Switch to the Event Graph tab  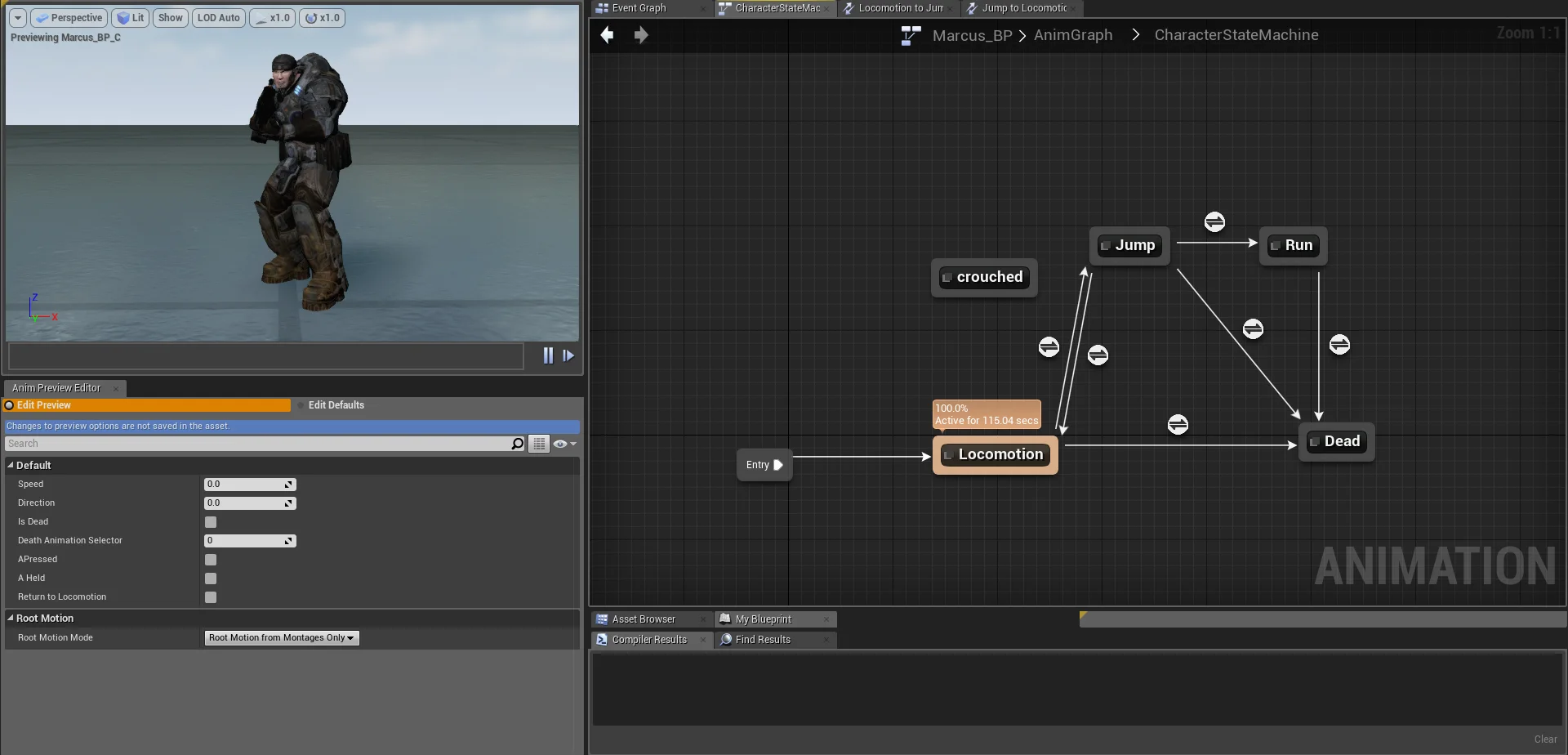639,8
